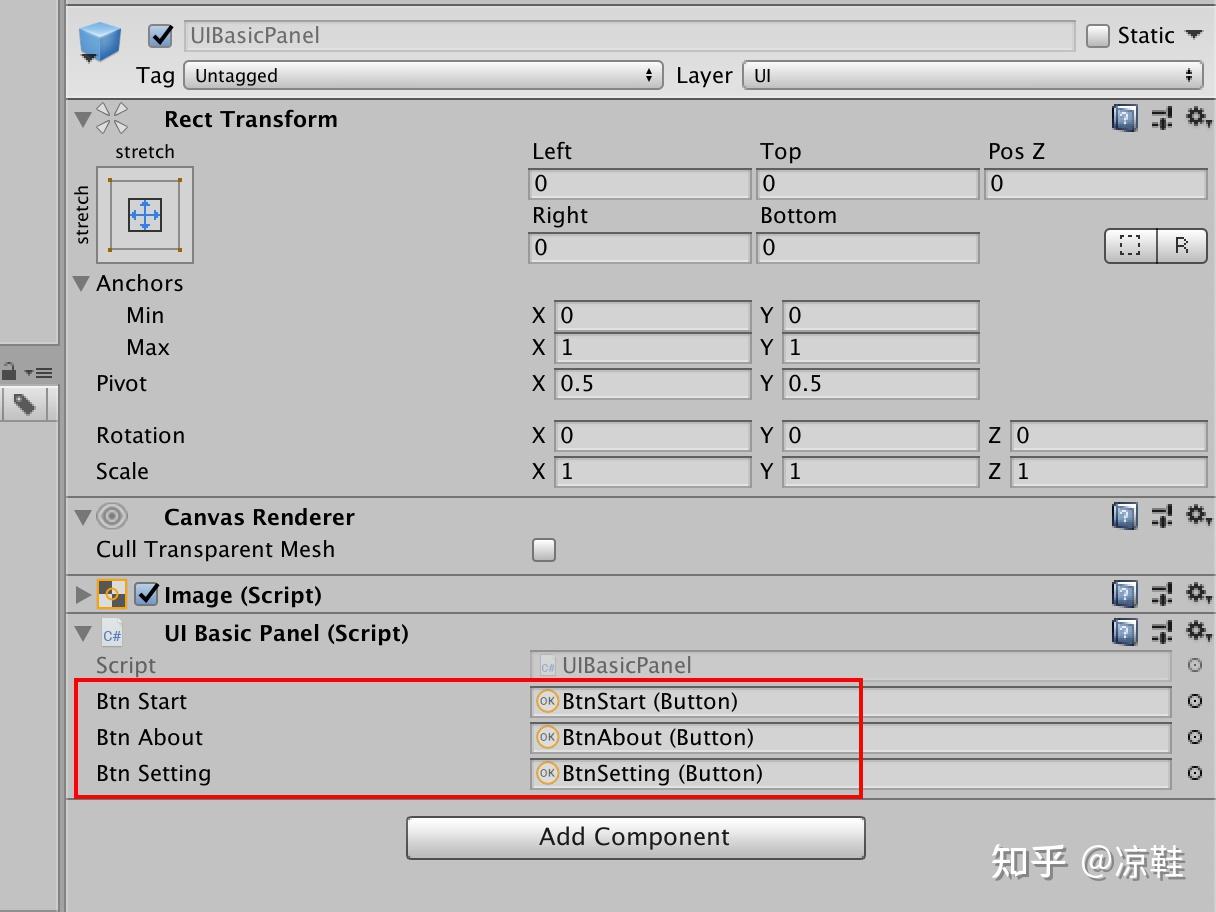Open the Rect Transform settings gear icon

[x=1198, y=118]
